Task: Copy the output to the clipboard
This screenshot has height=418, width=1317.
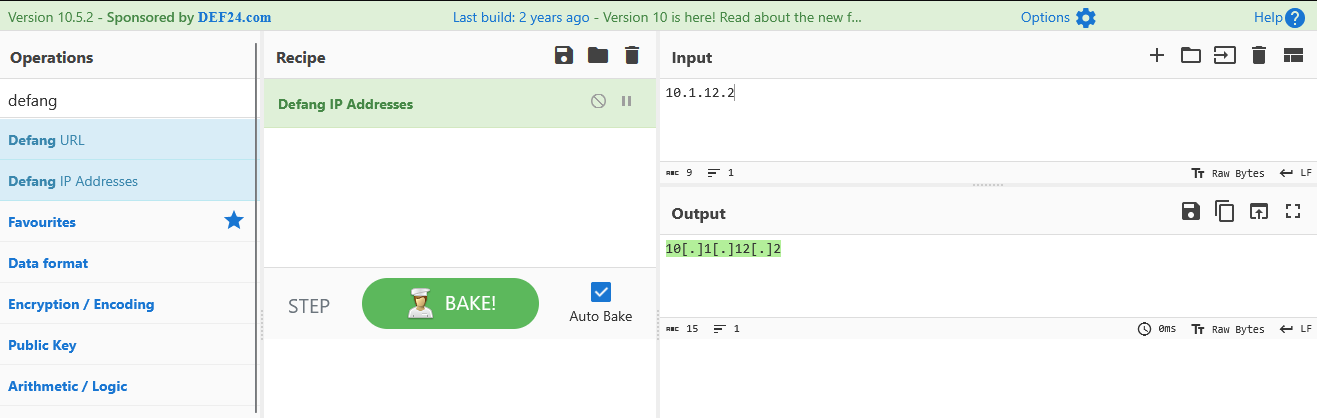Action: tap(1225, 211)
